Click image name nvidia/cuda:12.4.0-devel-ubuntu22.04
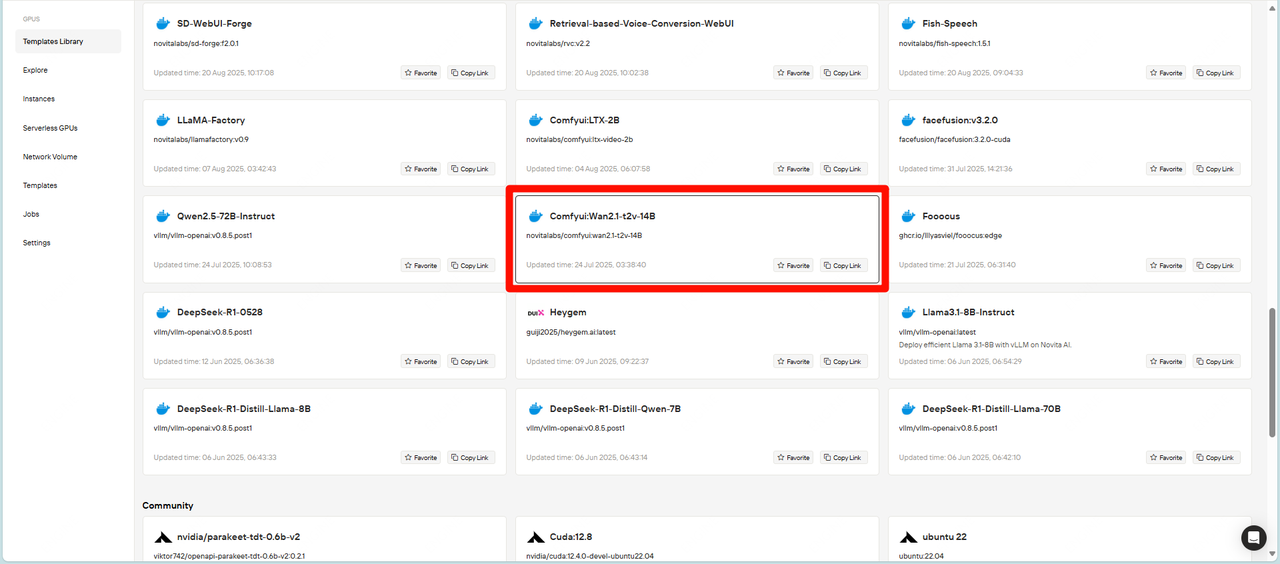This screenshot has width=1280, height=564. point(590,556)
